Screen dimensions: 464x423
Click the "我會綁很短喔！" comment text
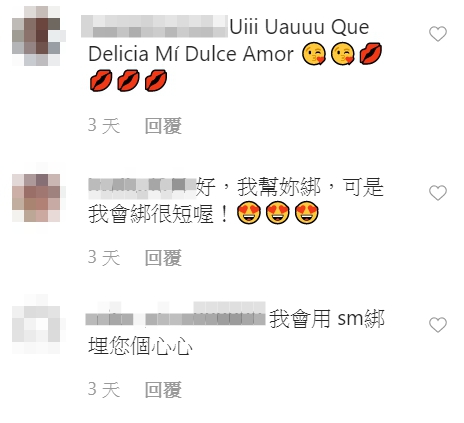pos(159,214)
